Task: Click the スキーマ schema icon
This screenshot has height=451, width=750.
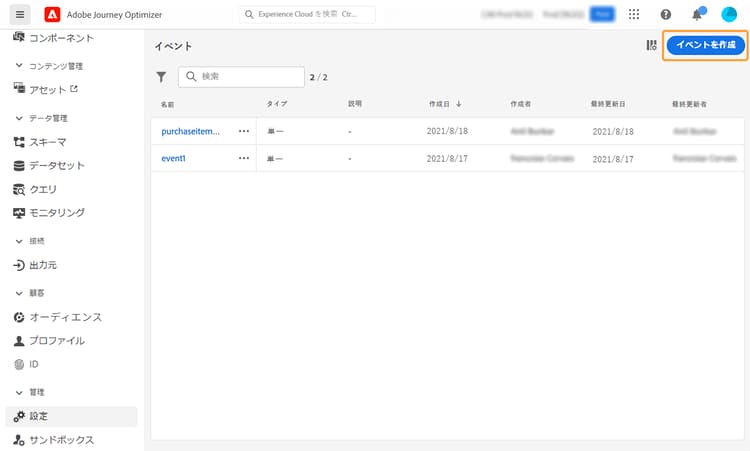Action: coord(19,142)
